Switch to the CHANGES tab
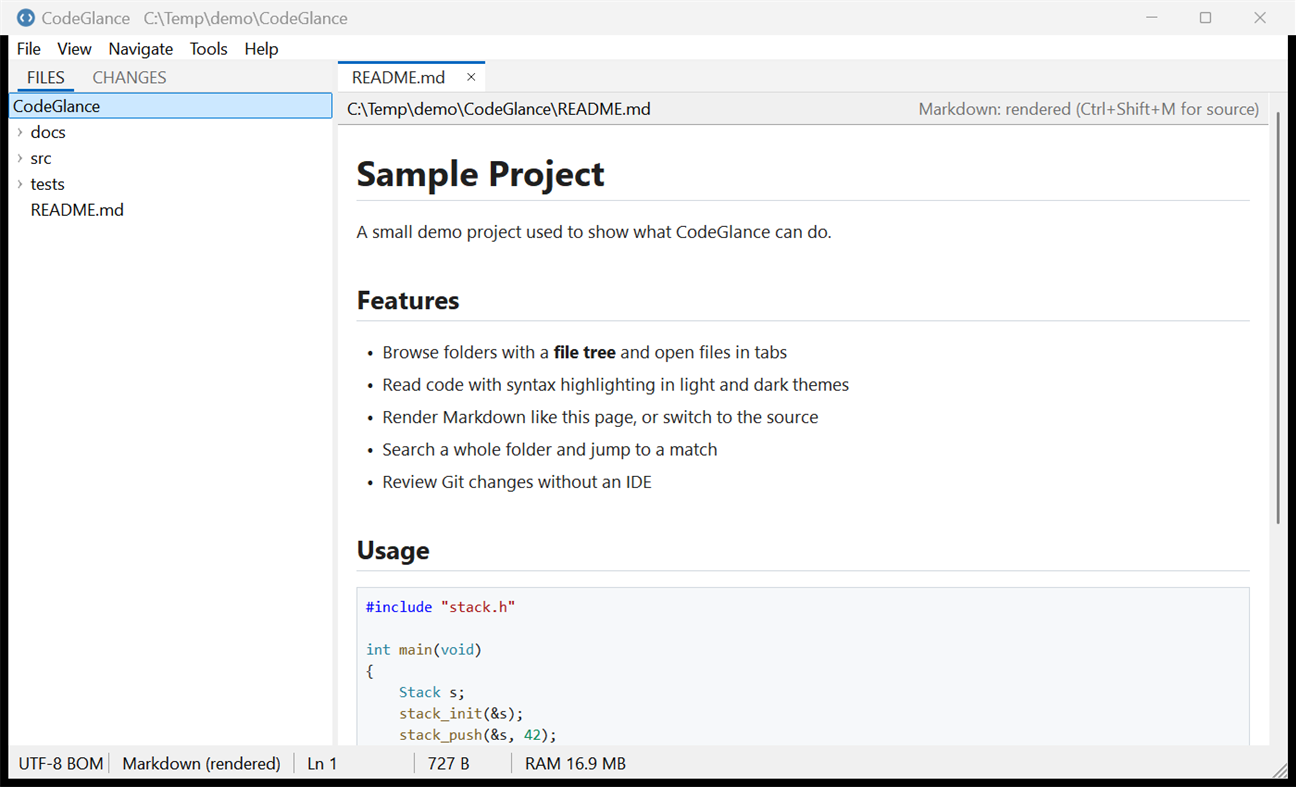Viewport: 1296px width, 787px height. [130, 77]
